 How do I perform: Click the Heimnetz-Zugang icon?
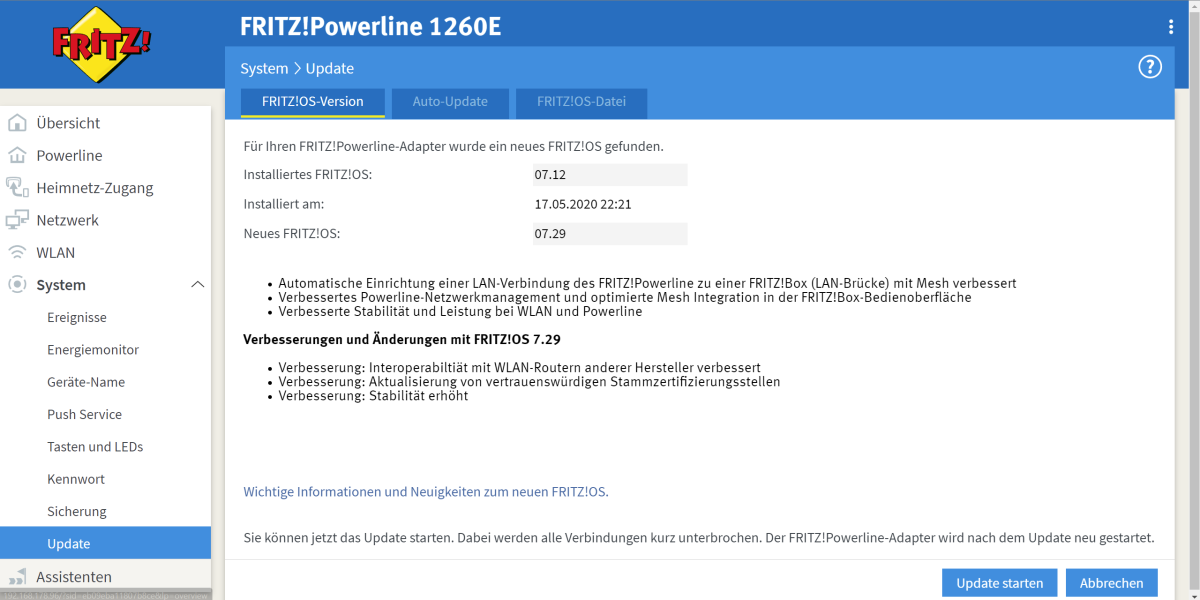click(16, 187)
